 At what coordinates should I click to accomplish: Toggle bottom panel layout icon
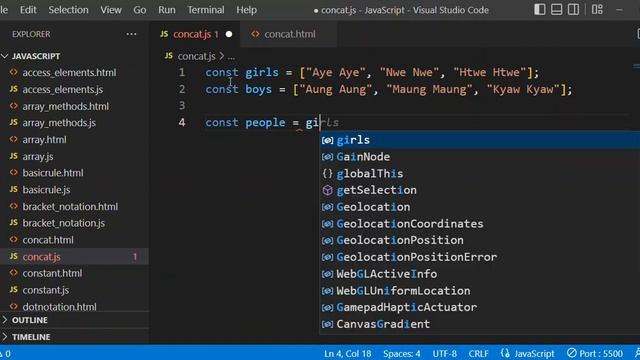pos(556,9)
